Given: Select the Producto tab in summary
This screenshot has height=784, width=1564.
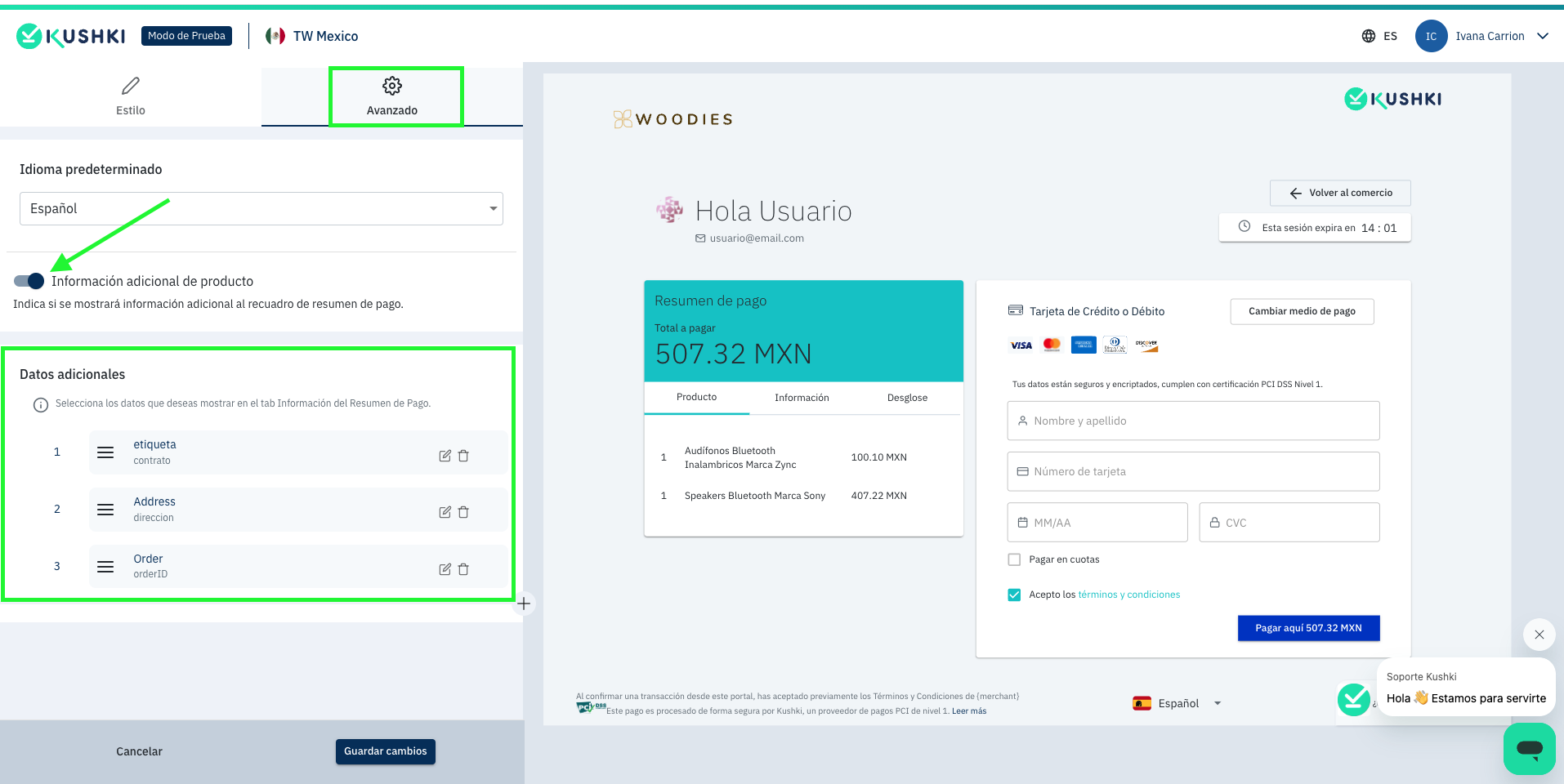Looking at the screenshot, I should 697,398.
